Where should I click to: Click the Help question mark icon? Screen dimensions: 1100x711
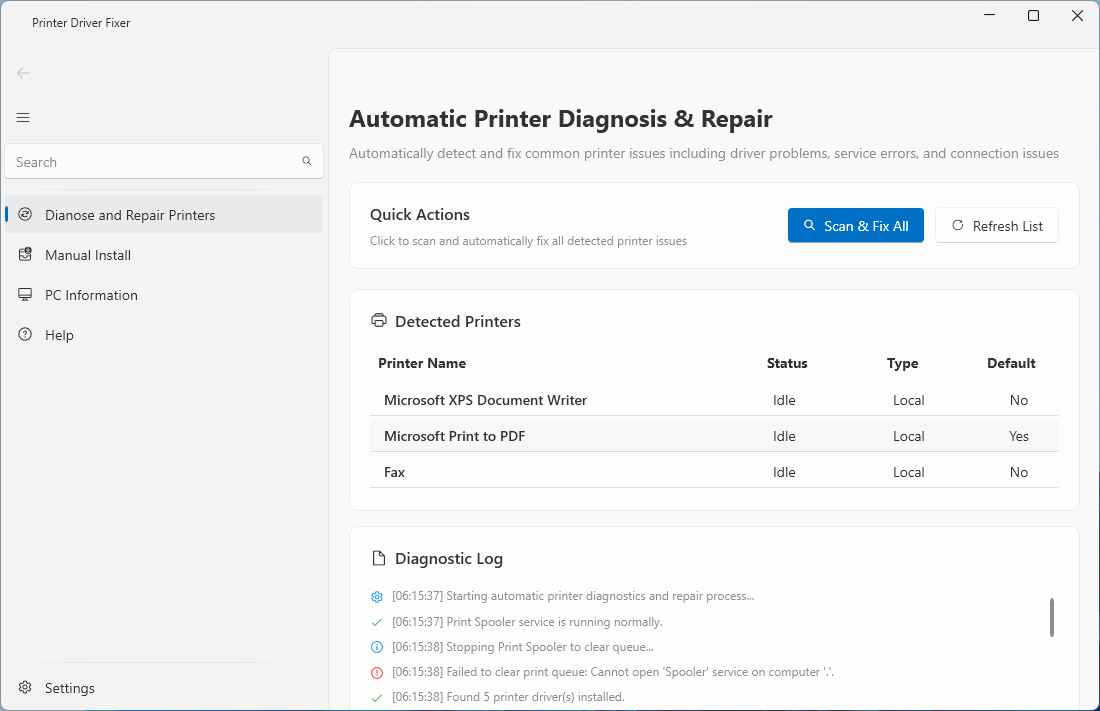[25, 335]
